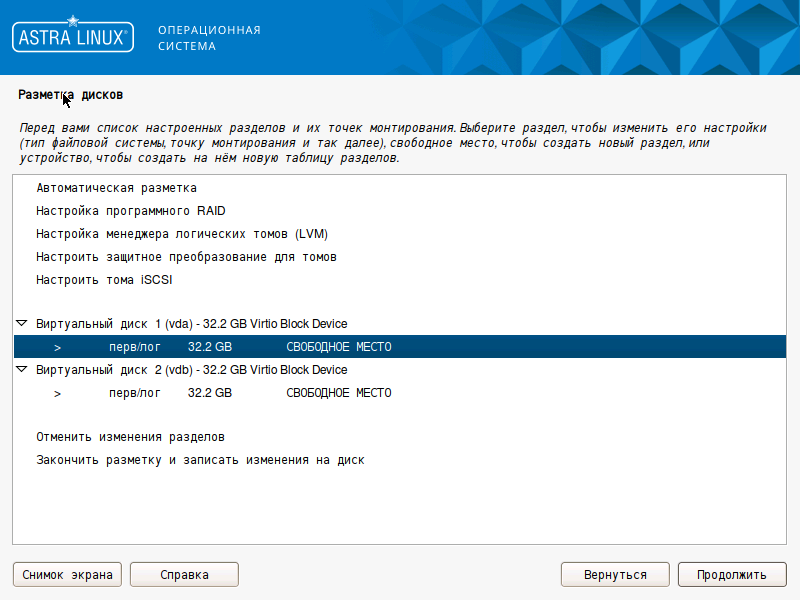Collapse the Виртуальный диск 1 (vda) triangle
This screenshot has width=800, height=600.
click(x=22, y=324)
